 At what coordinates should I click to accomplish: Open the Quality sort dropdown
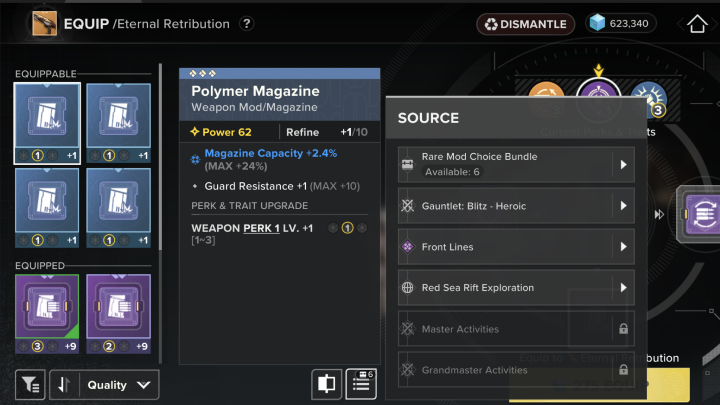click(119, 384)
